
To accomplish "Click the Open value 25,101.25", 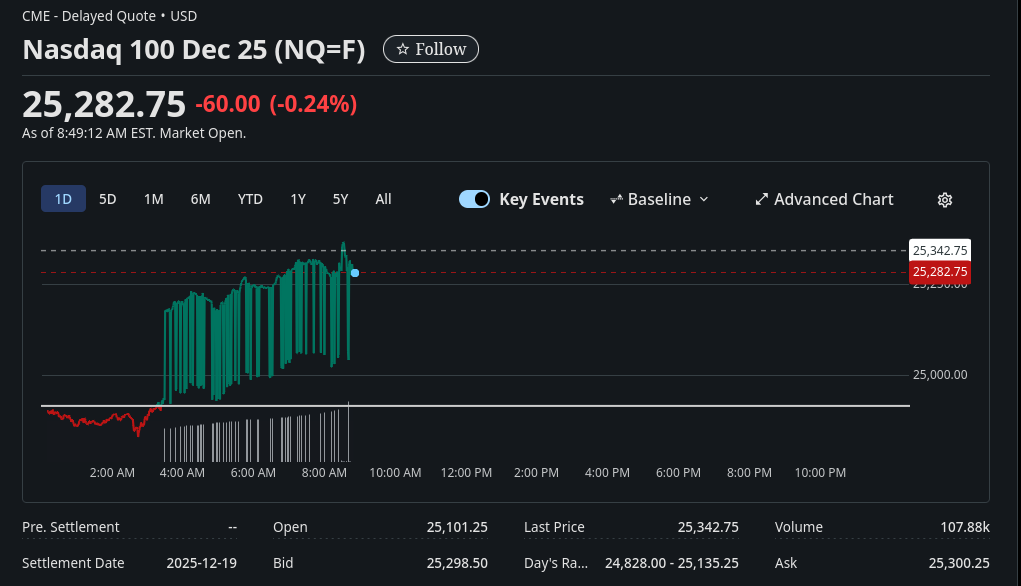I will (x=457, y=527).
